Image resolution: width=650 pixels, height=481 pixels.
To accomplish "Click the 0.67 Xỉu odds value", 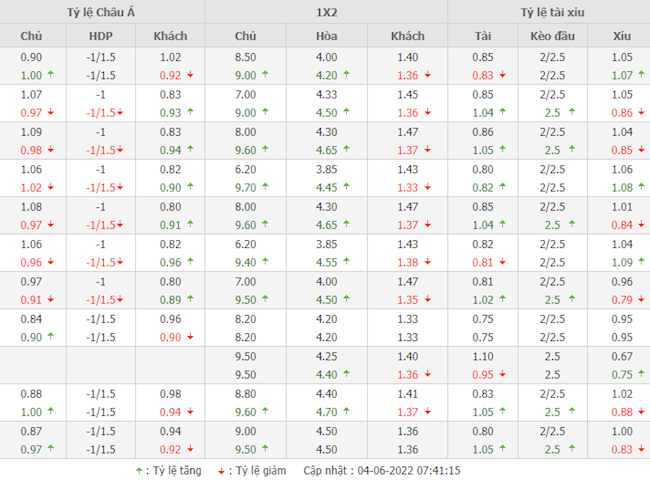I will pos(622,356).
